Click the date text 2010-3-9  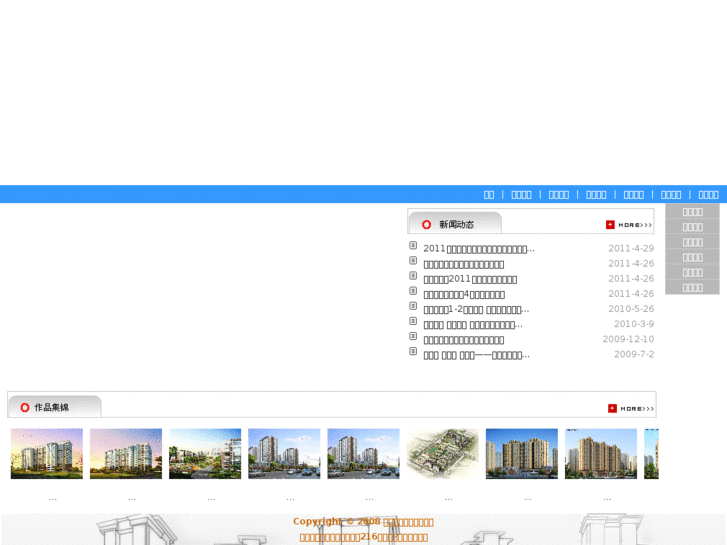tap(634, 324)
